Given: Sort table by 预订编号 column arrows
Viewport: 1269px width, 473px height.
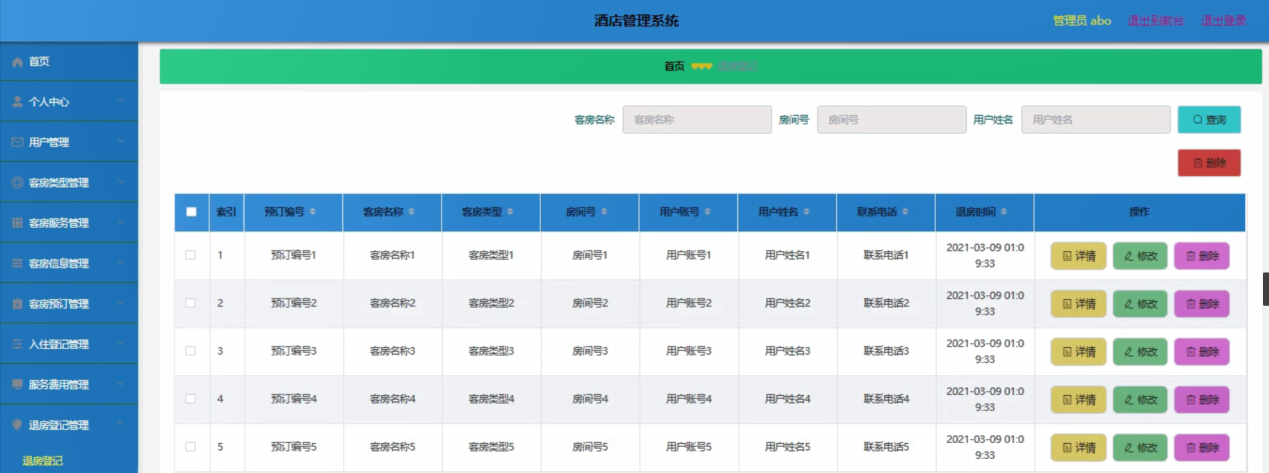Looking at the screenshot, I should [x=312, y=212].
